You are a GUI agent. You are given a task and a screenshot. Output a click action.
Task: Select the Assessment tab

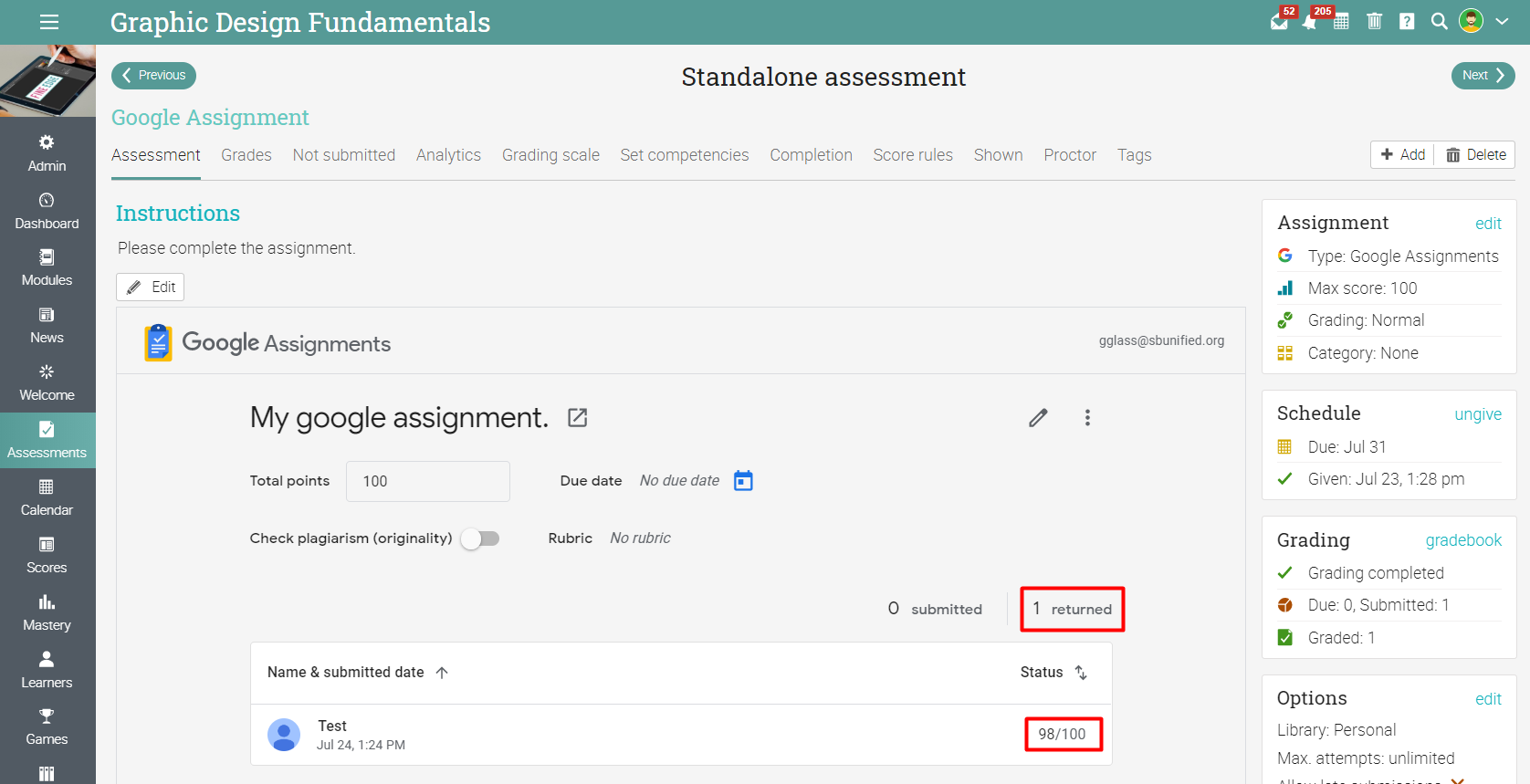tap(156, 155)
